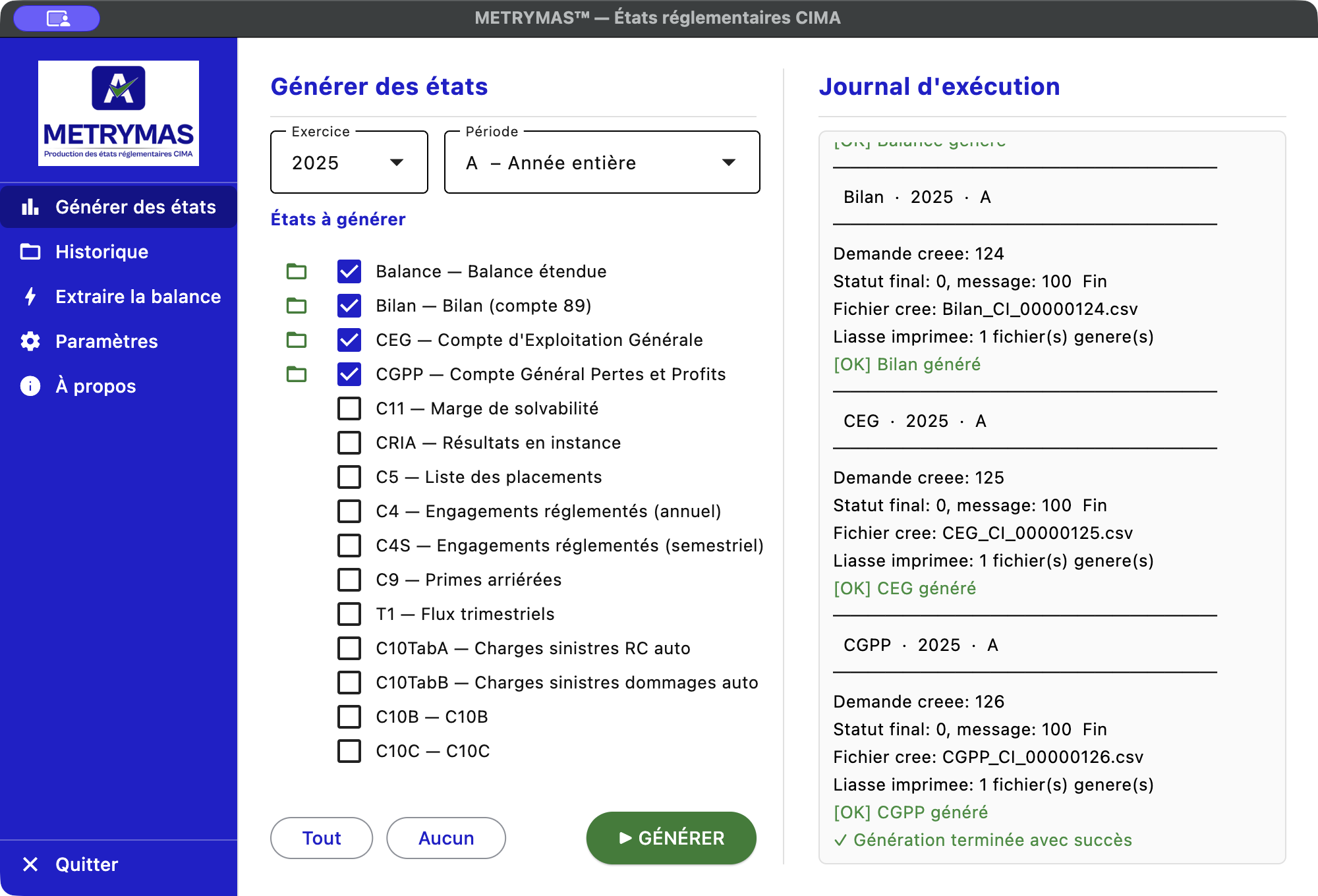Uncheck Balance — Balance étendue

(349, 271)
